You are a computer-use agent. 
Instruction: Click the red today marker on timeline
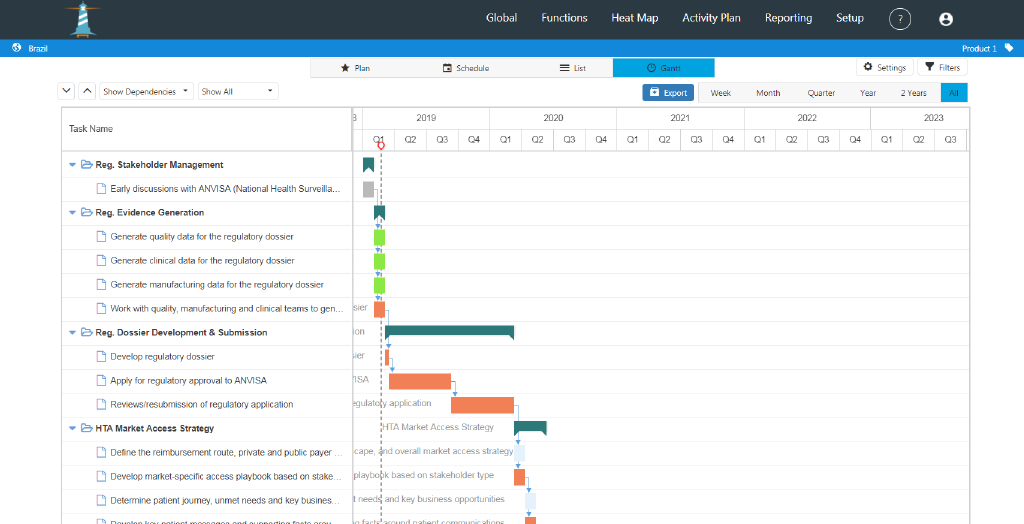pos(381,146)
